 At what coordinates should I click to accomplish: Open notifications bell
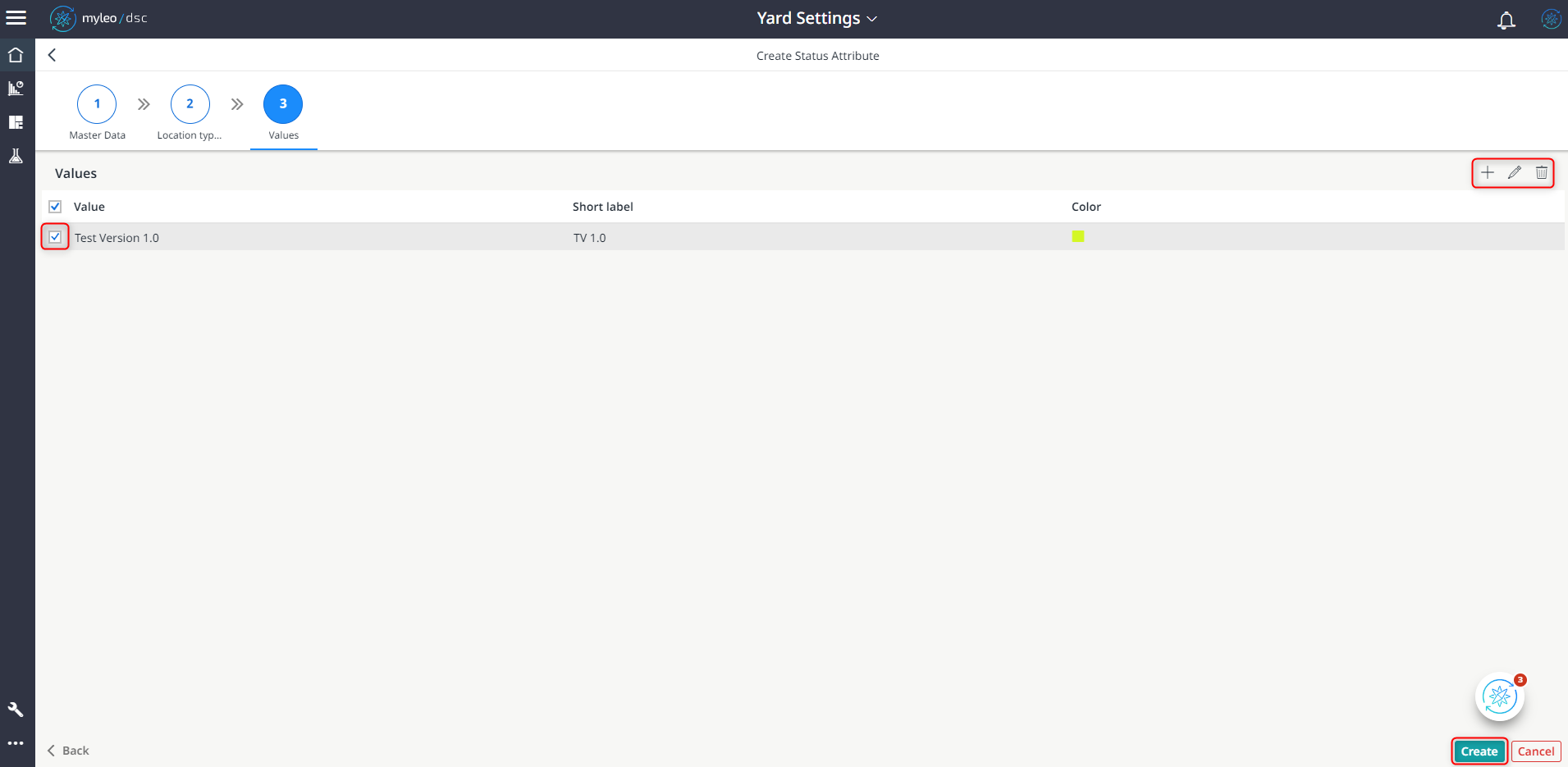tap(1506, 19)
